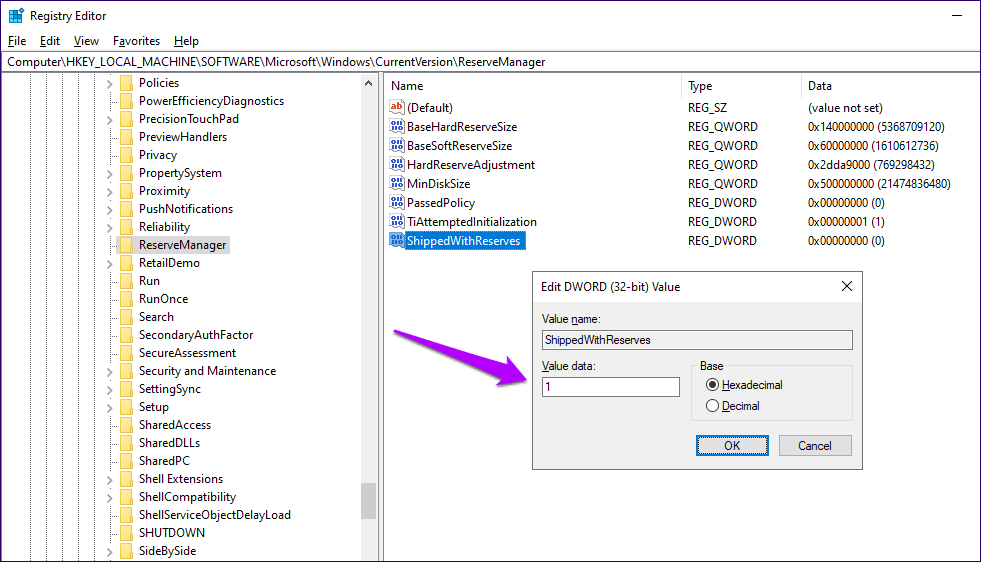Click the Value name field showing ShippedWithReserves
This screenshot has width=981, height=562.
pos(697,340)
